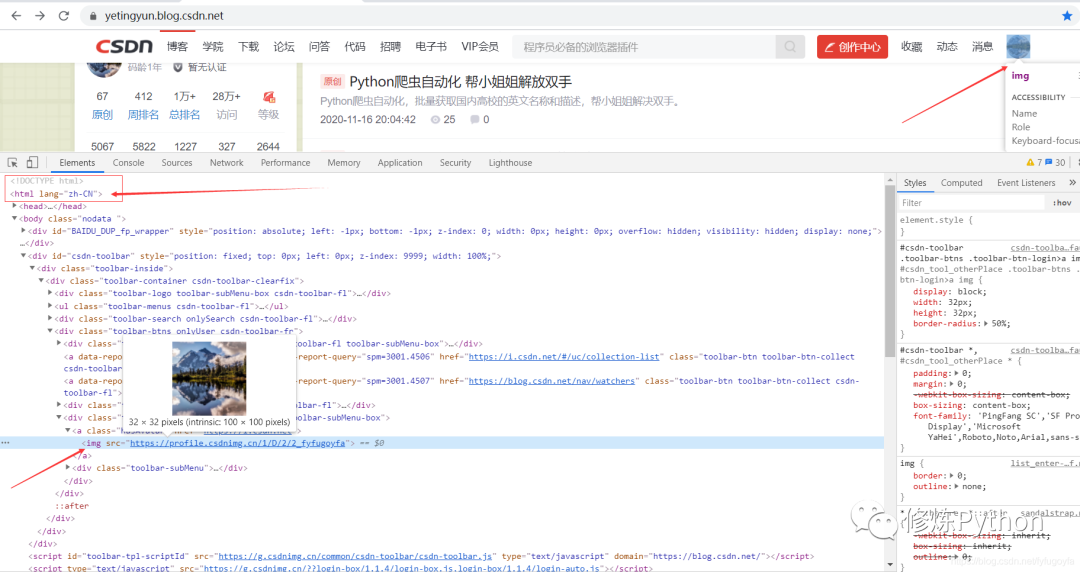Open the 招聘 nav link
Viewport: 1080px width, 572px height.
pyautogui.click(x=390, y=46)
